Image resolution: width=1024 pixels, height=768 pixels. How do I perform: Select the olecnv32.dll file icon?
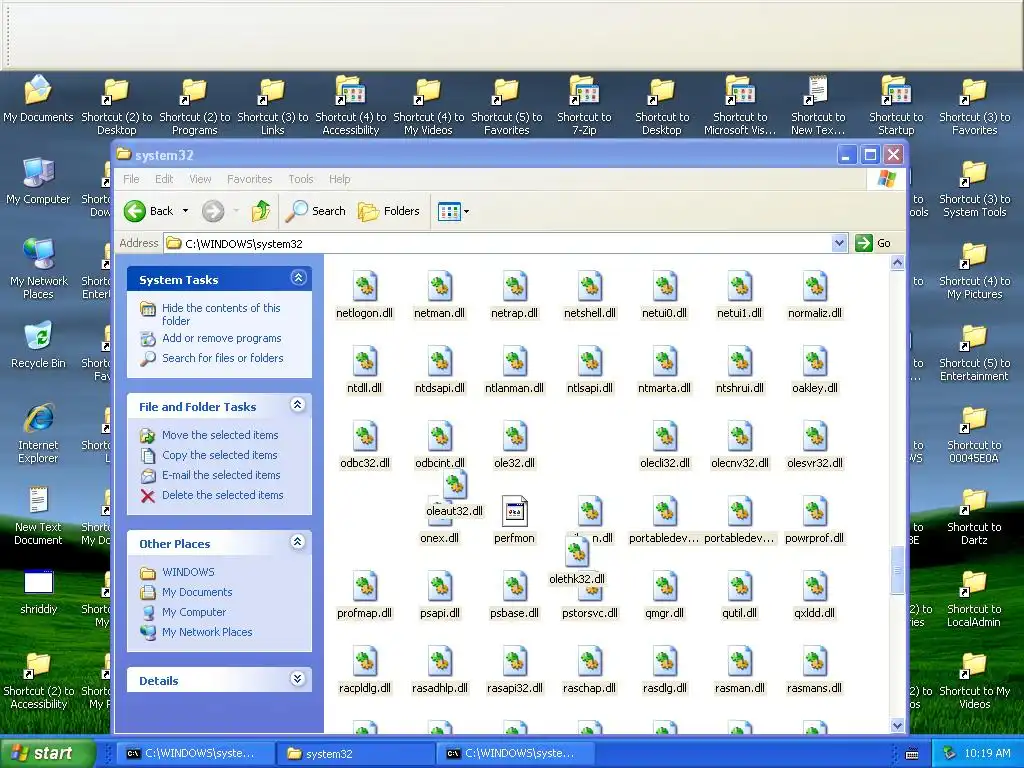pos(739,438)
